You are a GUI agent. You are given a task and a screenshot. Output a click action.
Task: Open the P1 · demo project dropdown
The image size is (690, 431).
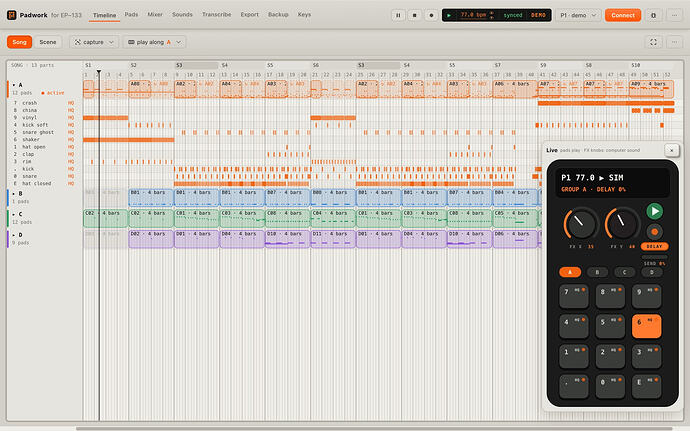(x=578, y=15)
